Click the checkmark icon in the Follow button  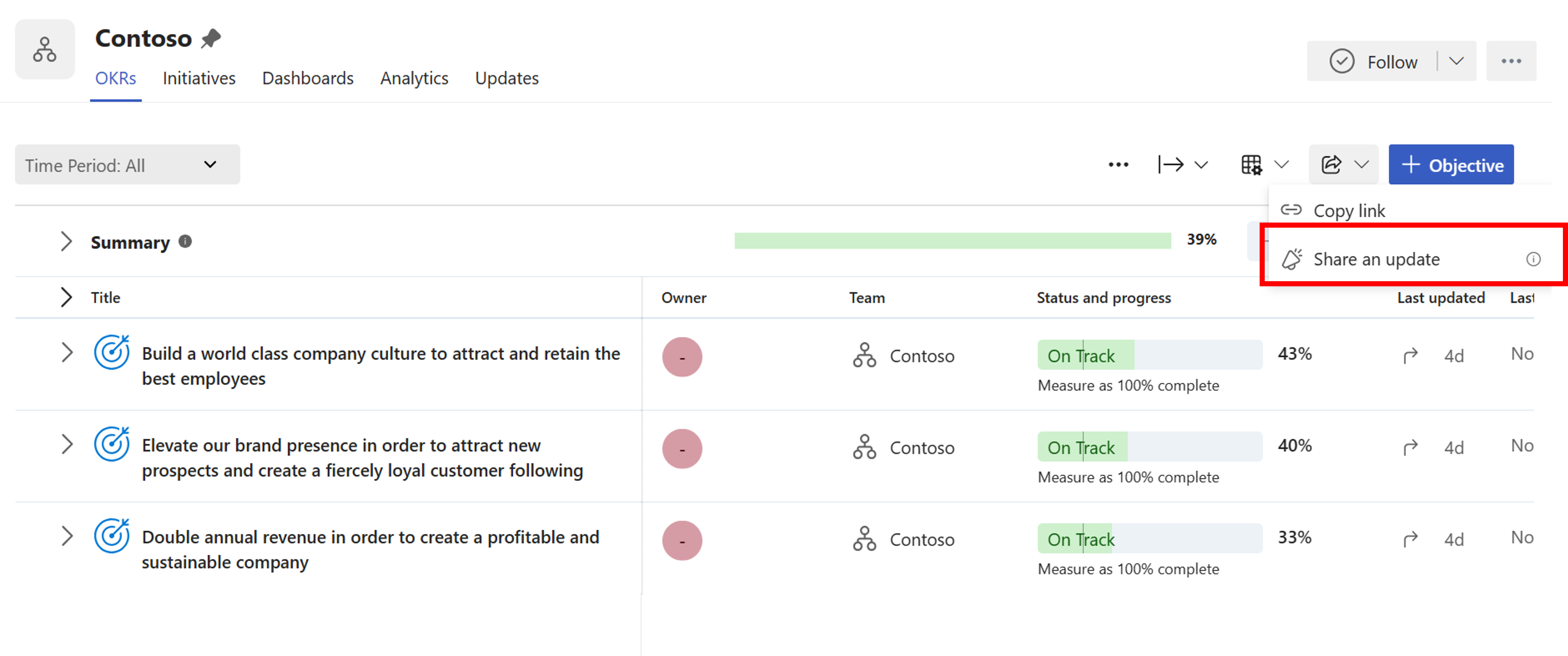click(1342, 62)
